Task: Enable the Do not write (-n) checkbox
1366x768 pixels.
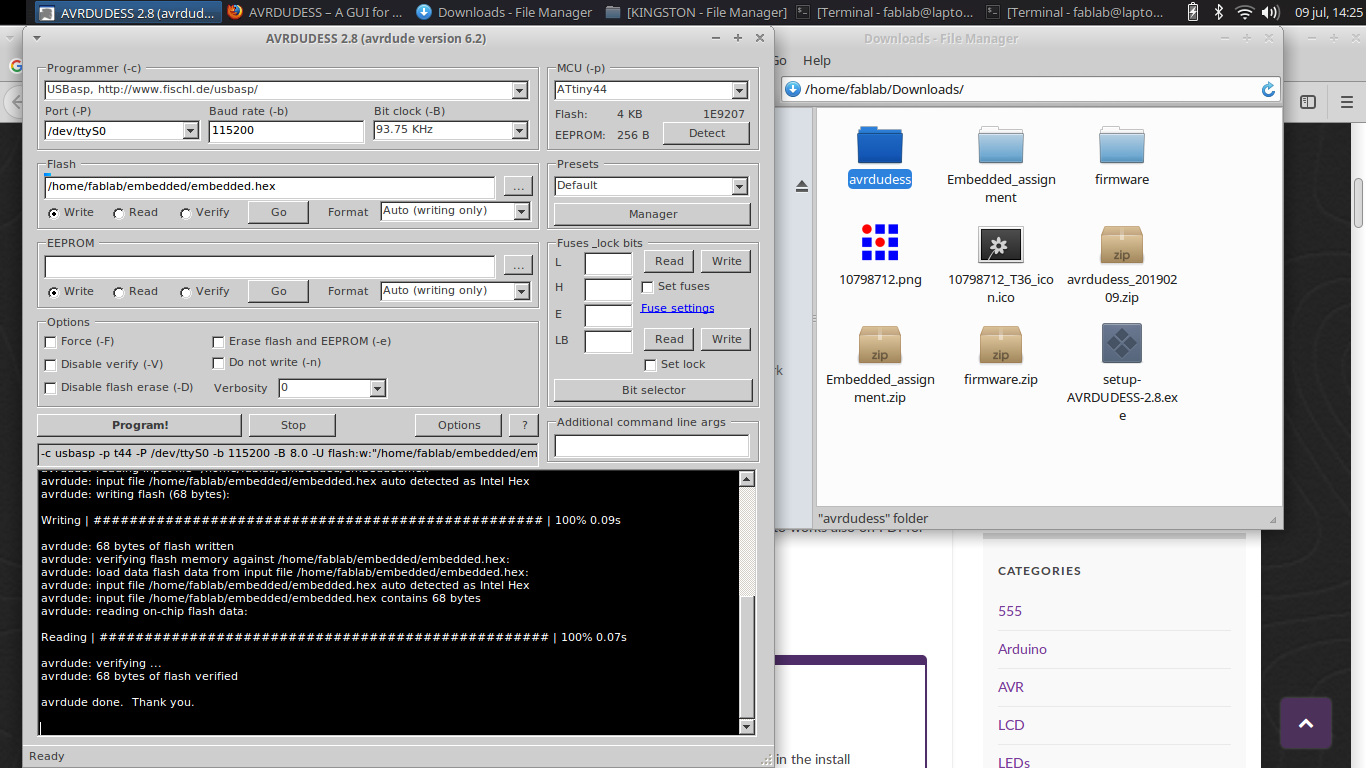Action: pos(219,364)
